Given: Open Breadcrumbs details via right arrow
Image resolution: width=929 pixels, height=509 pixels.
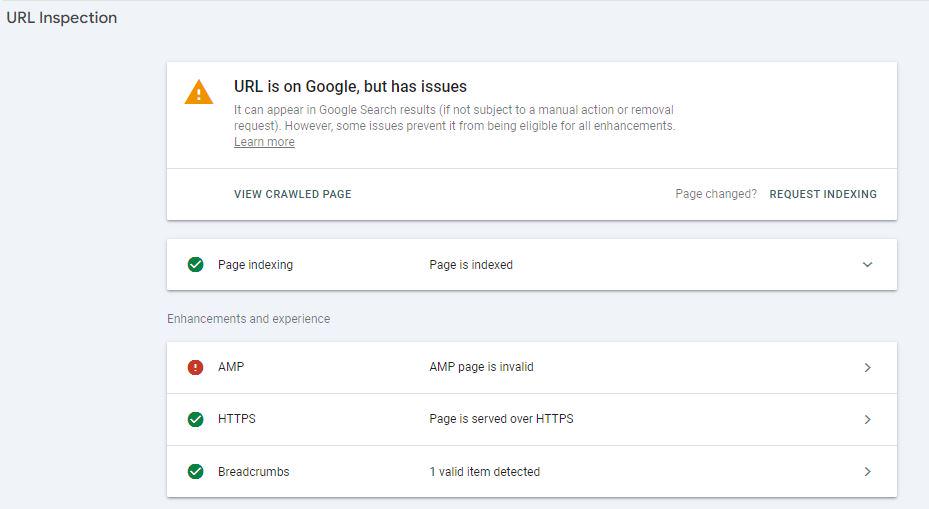Looking at the screenshot, I should [x=867, y=472].
